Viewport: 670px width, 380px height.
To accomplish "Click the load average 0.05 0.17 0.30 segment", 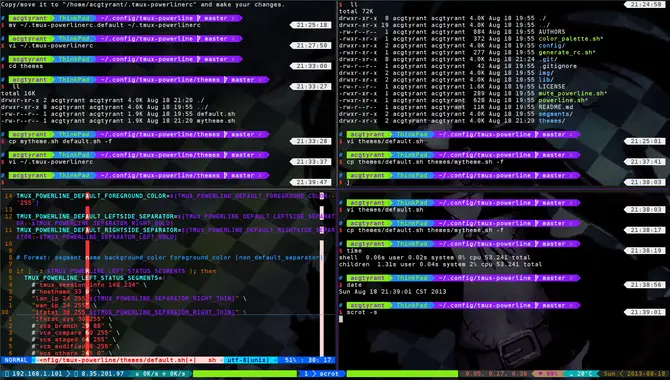I will (x=496, y=374).
